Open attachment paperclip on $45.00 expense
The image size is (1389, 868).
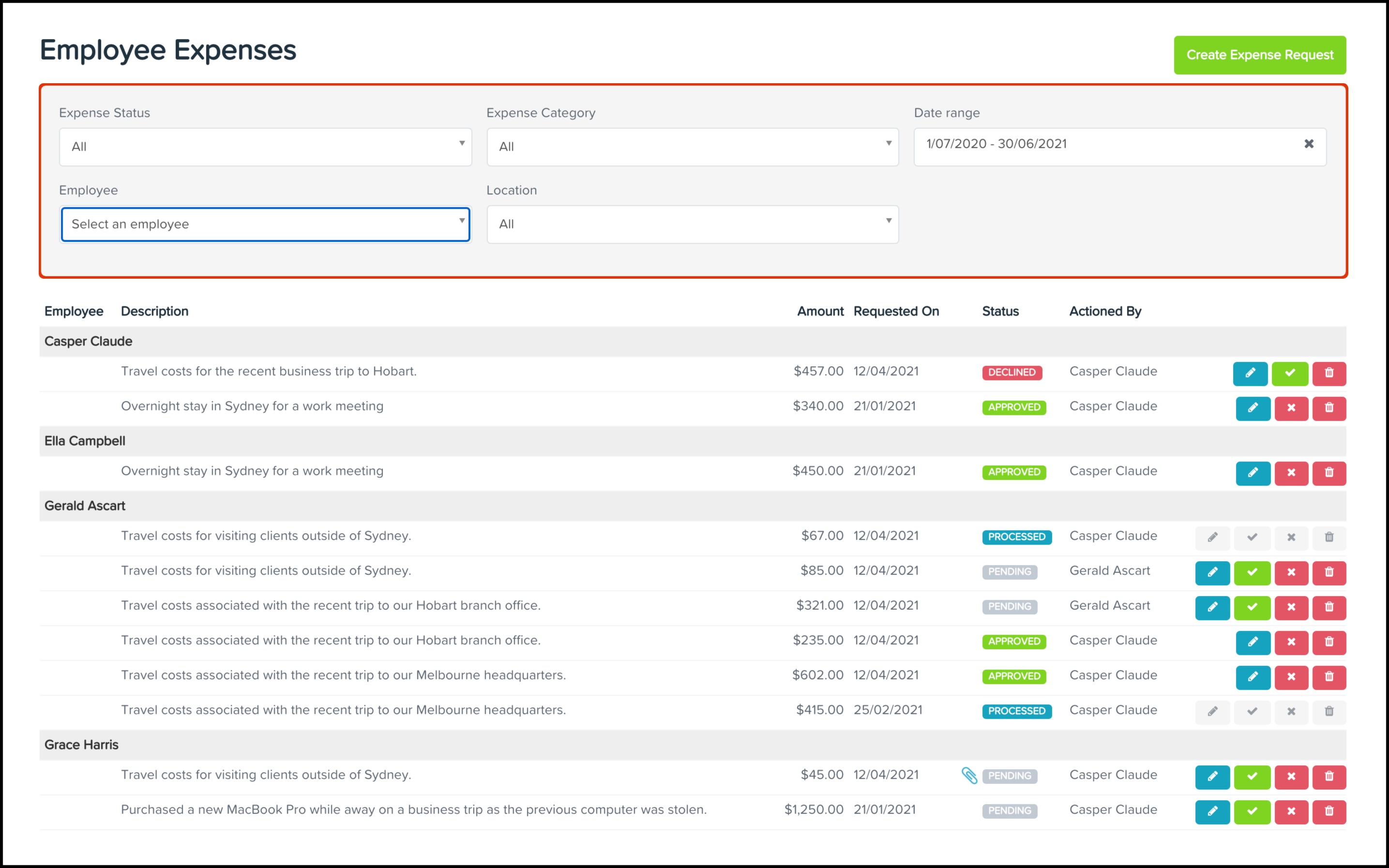969,776
